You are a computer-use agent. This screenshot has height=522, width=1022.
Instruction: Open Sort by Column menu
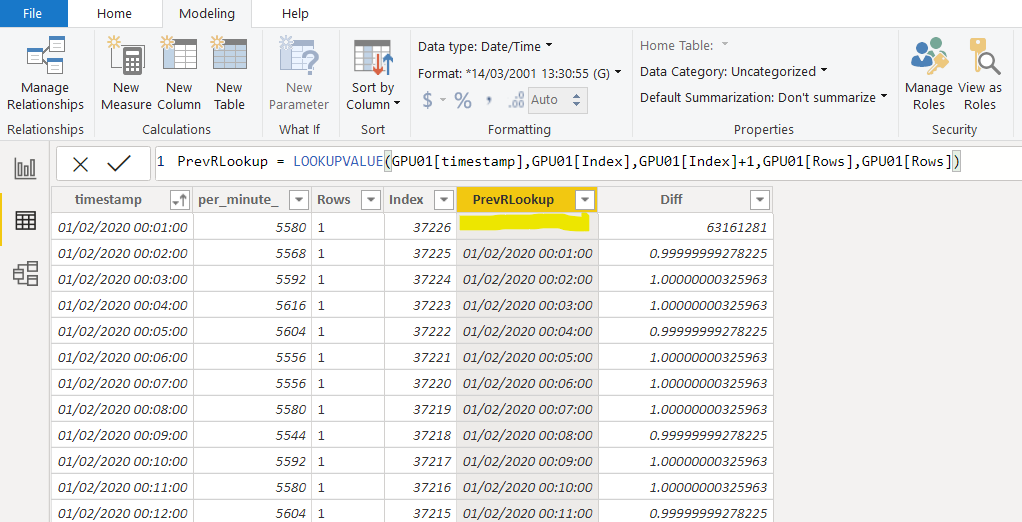coord(373,74)
